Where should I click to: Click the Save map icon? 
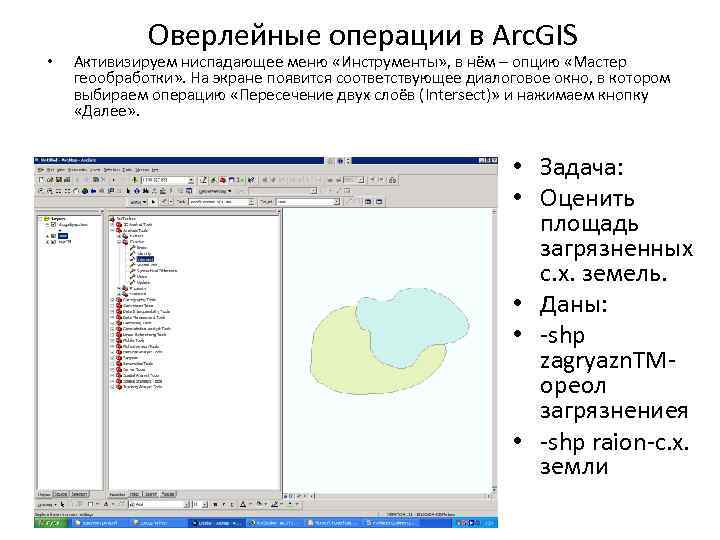59,180
